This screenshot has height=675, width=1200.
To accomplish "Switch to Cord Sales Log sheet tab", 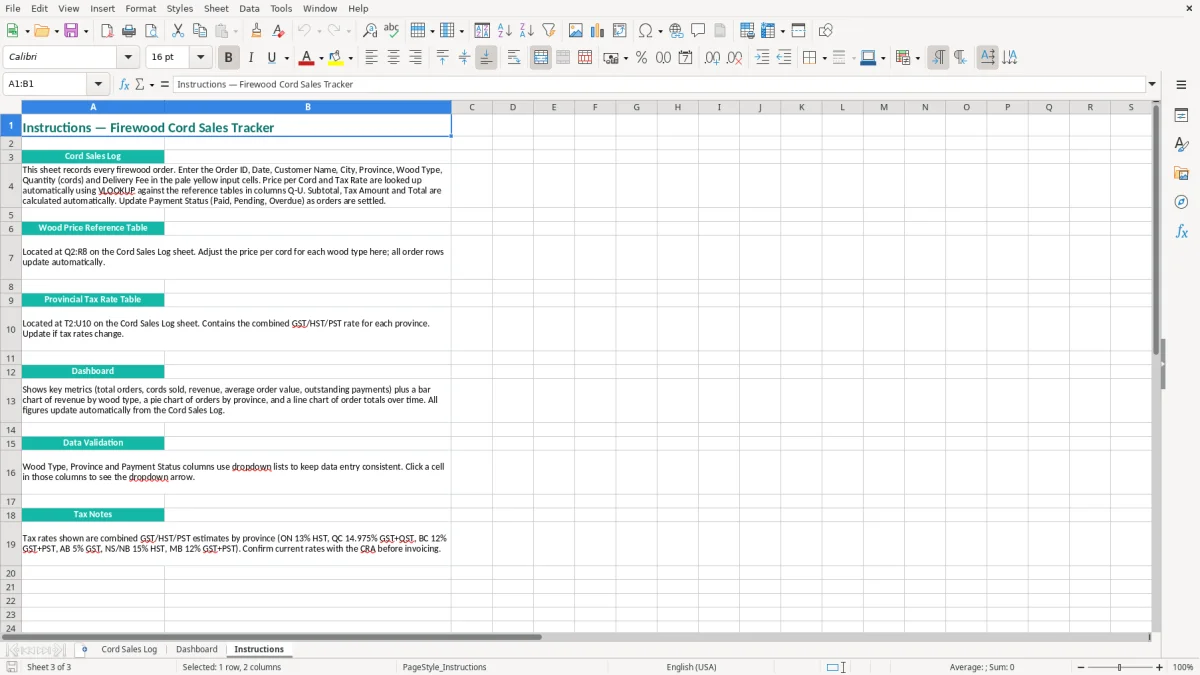I will tap(129, 649).
